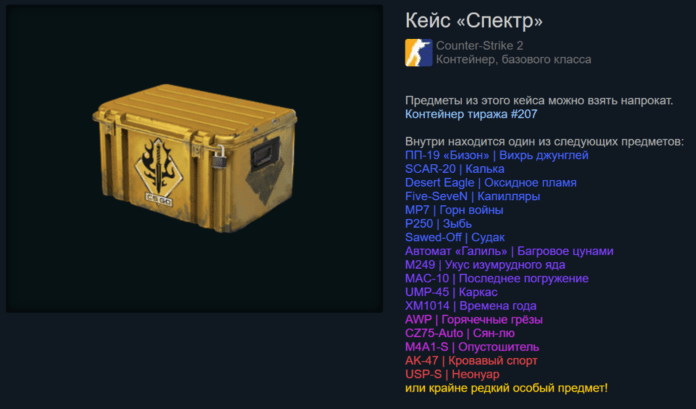Open MAC-10 | Последнее погружение
This screenshot has height=409, width=696.
(497, 279)
